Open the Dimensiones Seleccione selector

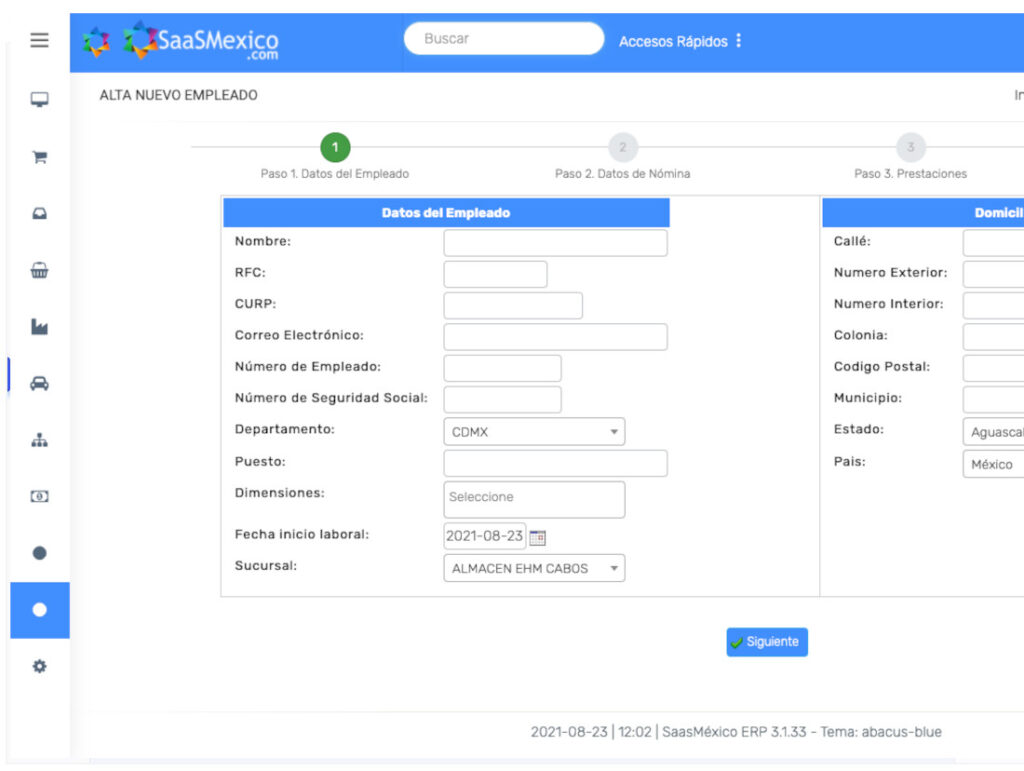pyautogui.click(x=533, y=499)
